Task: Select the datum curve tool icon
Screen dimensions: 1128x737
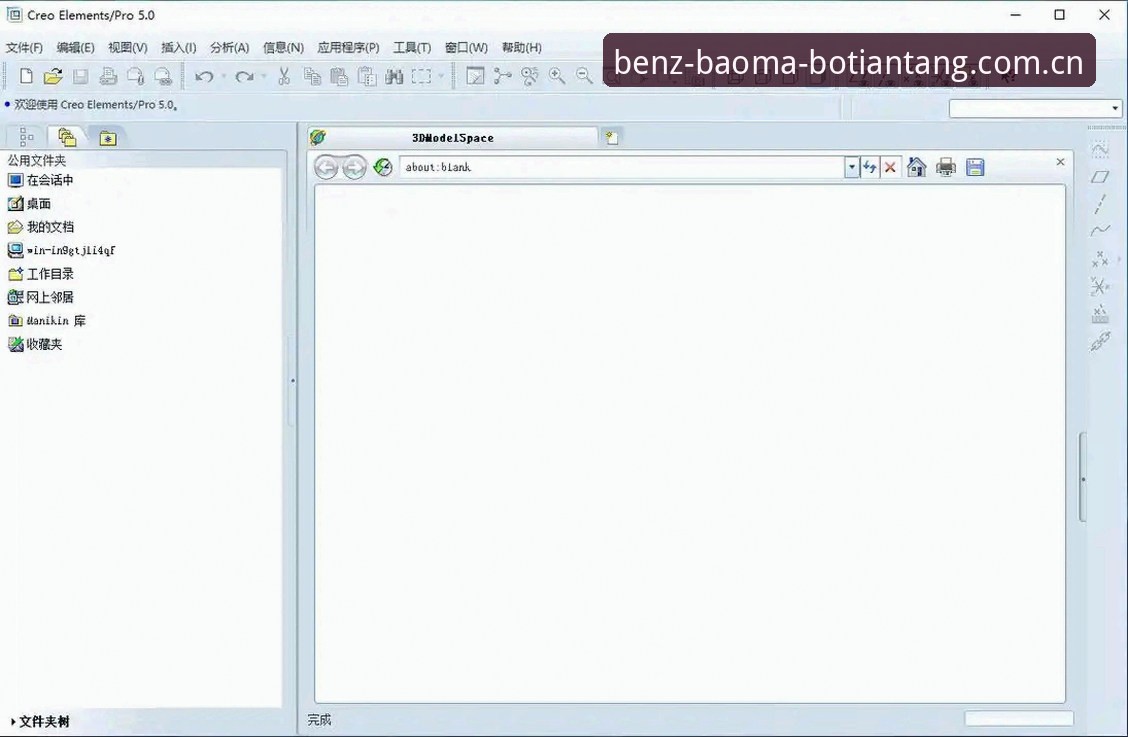Action: point(1100,230)
